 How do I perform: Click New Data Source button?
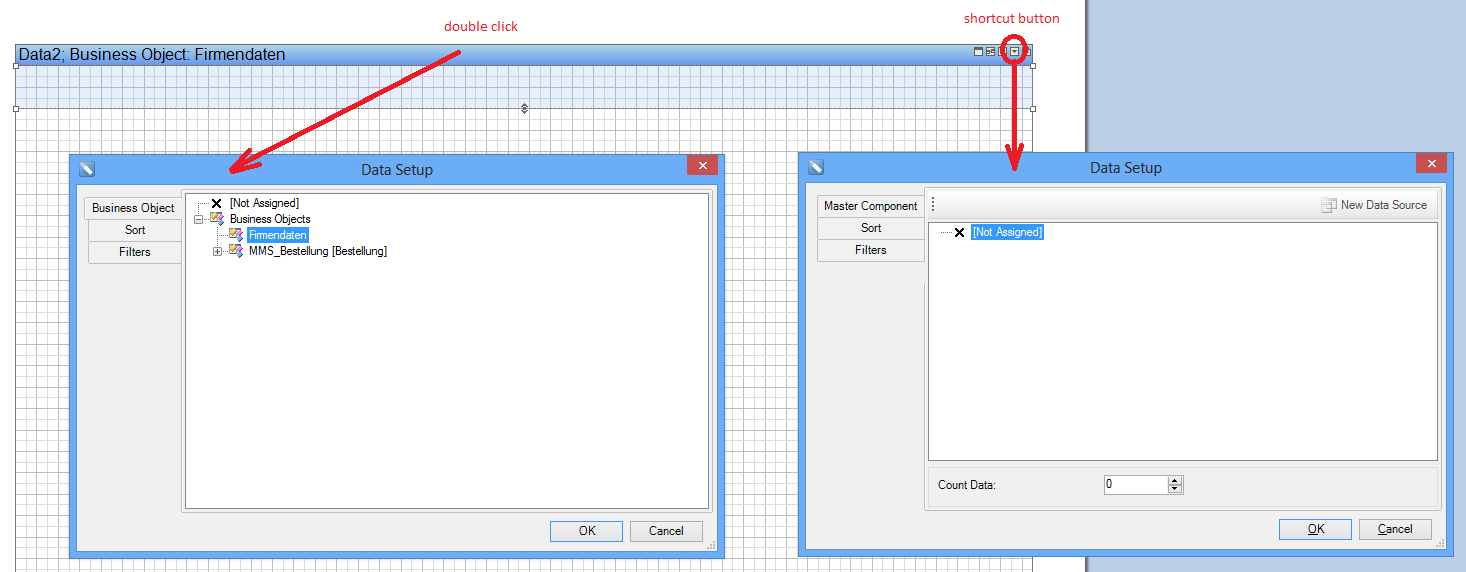tap(1375, 205)
